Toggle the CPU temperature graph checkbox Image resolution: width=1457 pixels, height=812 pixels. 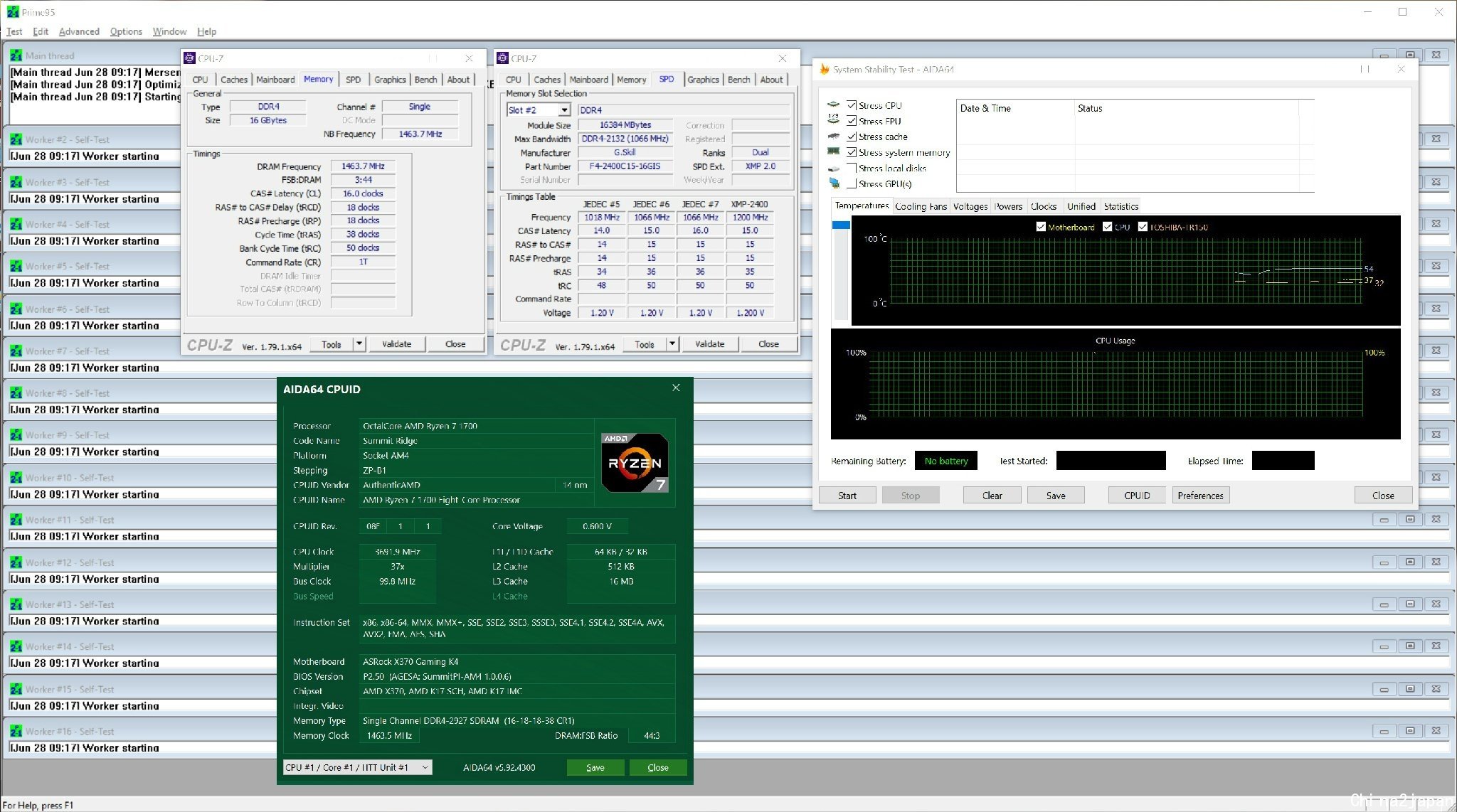click(x=1107, y=227)
